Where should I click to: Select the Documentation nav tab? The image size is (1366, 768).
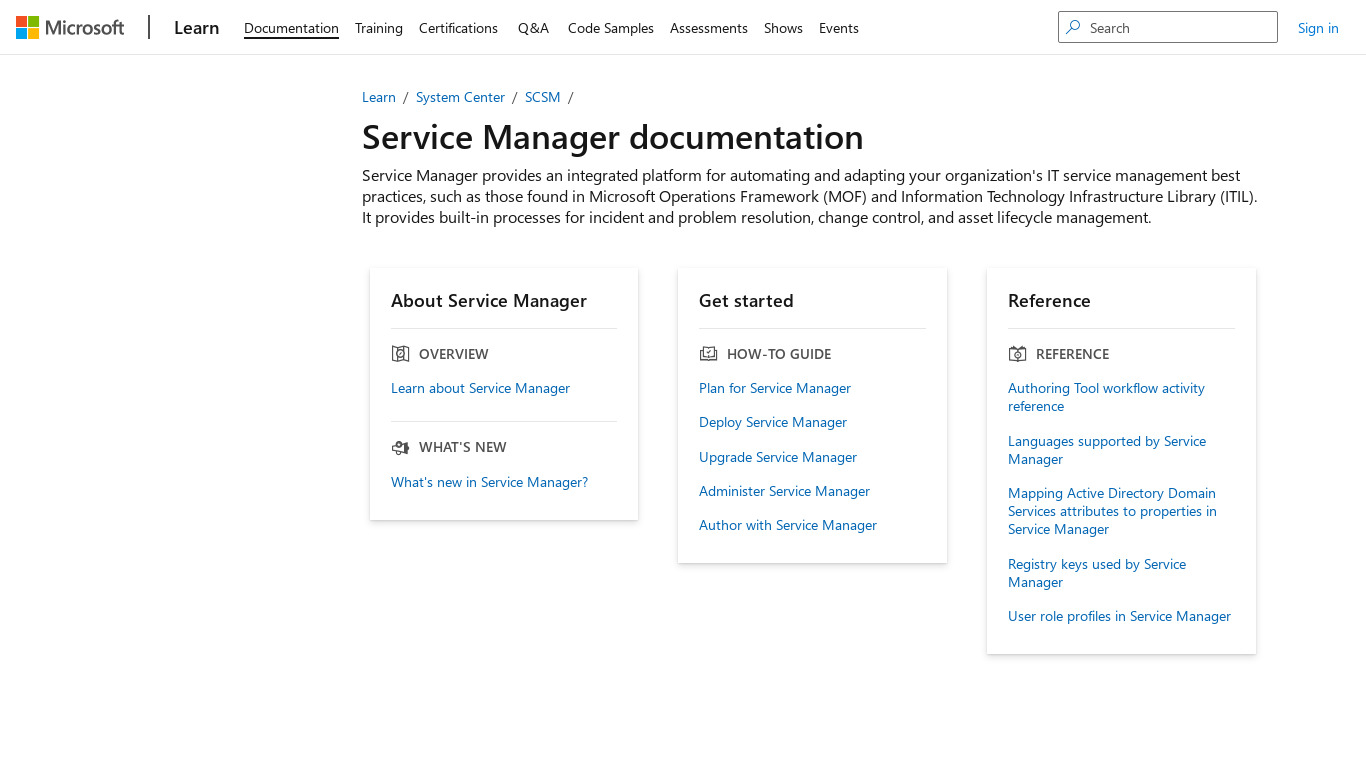pos(291,28)
